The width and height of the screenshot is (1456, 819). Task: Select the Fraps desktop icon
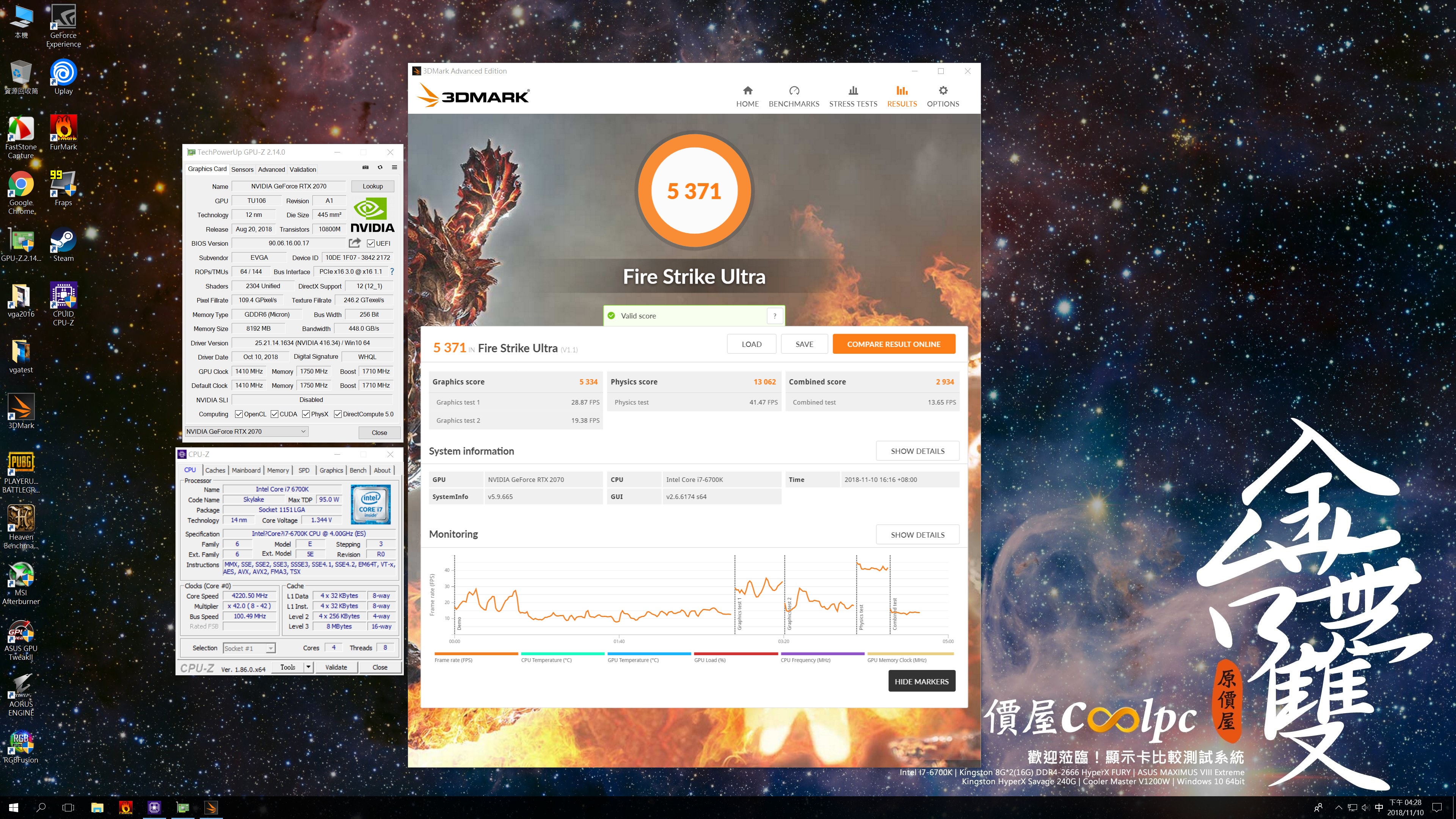[x=63, y=188]
